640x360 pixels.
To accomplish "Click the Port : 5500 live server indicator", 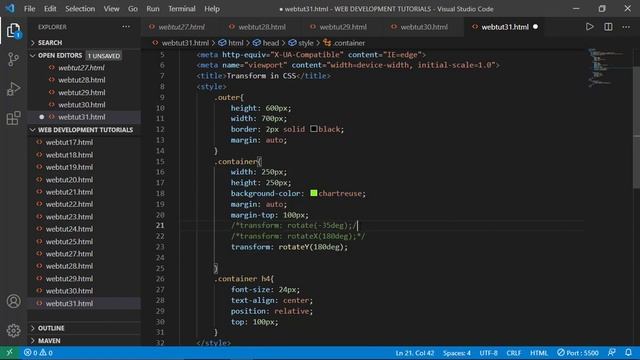I will [x=578, y=353].
